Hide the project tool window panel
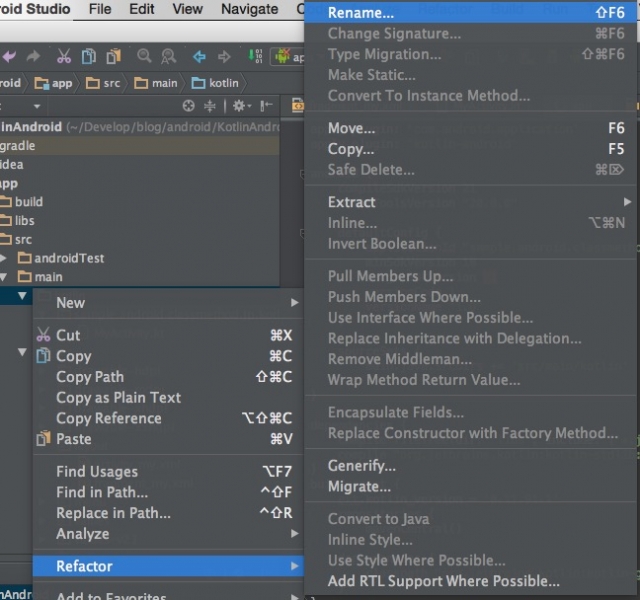Screen dimensions: 640x600 point(266,106)
